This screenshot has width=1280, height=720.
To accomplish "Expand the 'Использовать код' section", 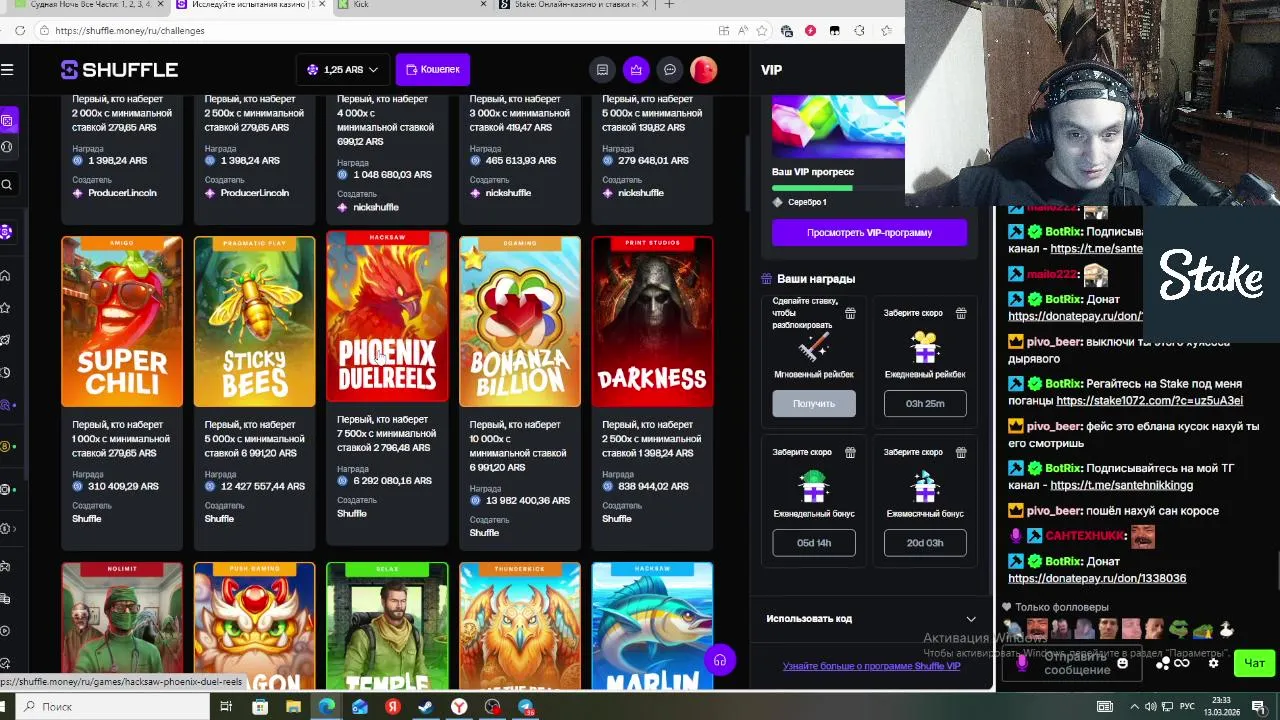I will pos(870,619).
